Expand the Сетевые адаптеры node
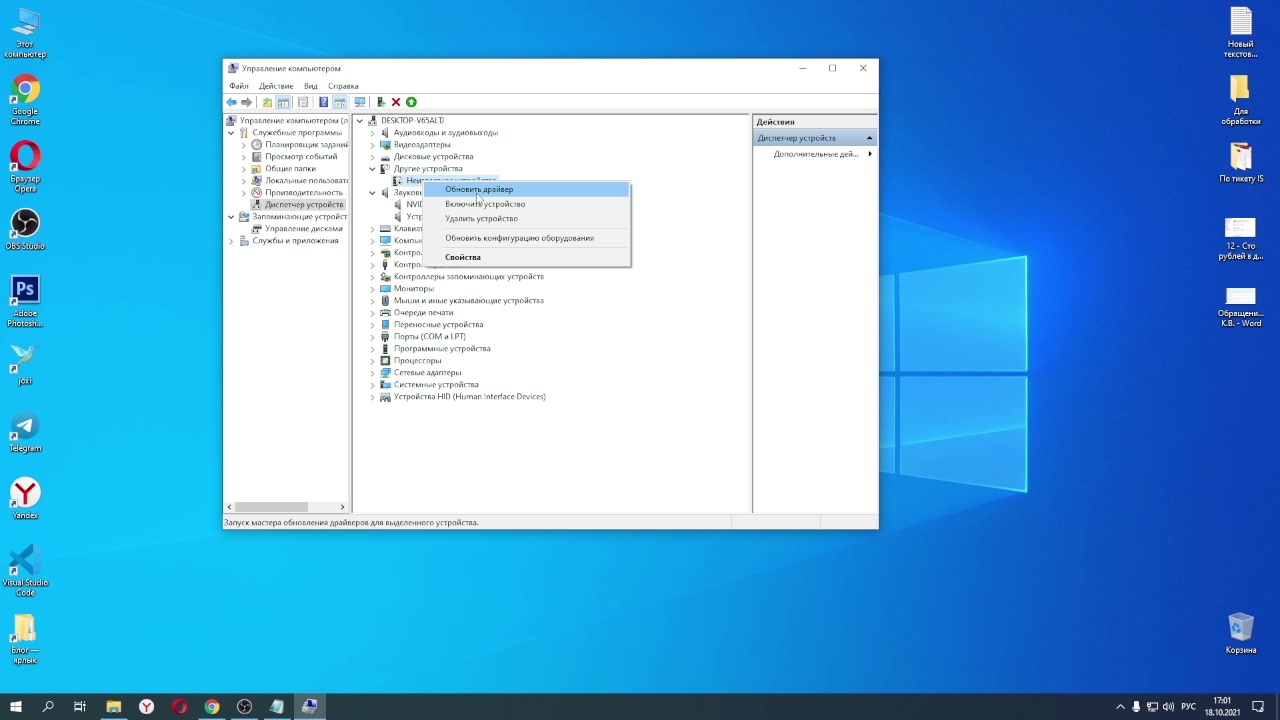Screen dimensions: 1280x720 [x=373, y=373]
